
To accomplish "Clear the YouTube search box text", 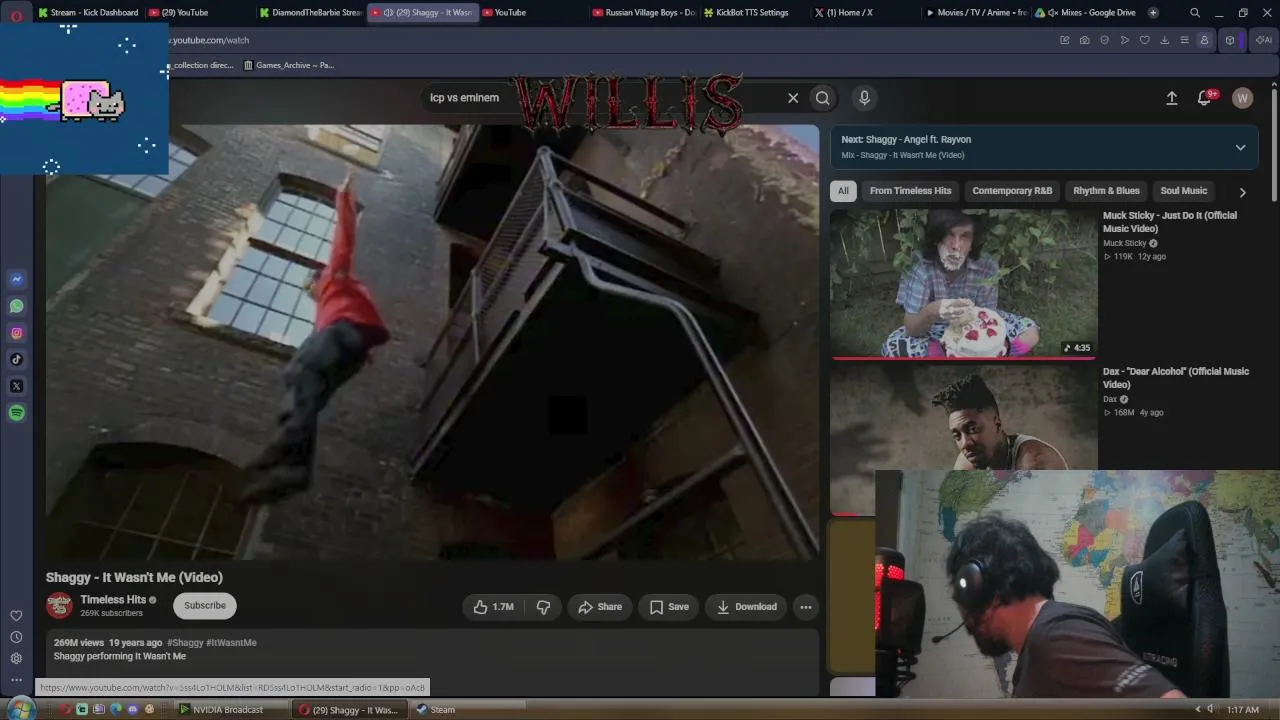I will click(793, 98).
